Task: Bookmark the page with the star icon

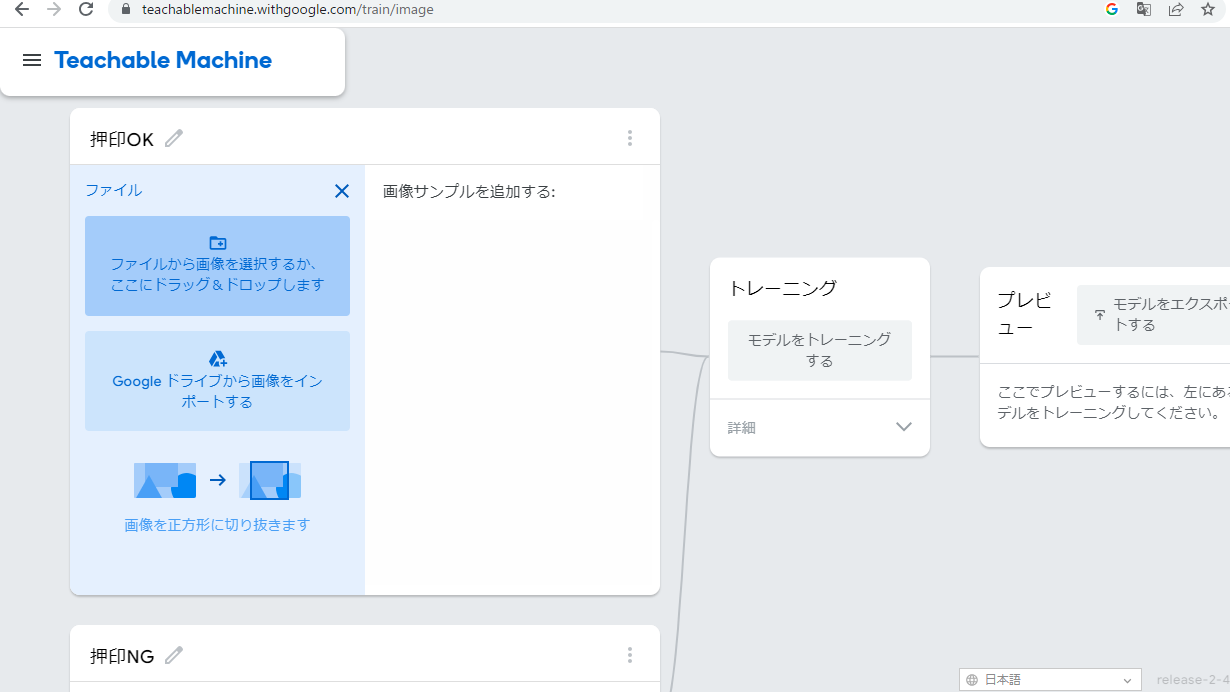Action: (x=1208, y=9)
